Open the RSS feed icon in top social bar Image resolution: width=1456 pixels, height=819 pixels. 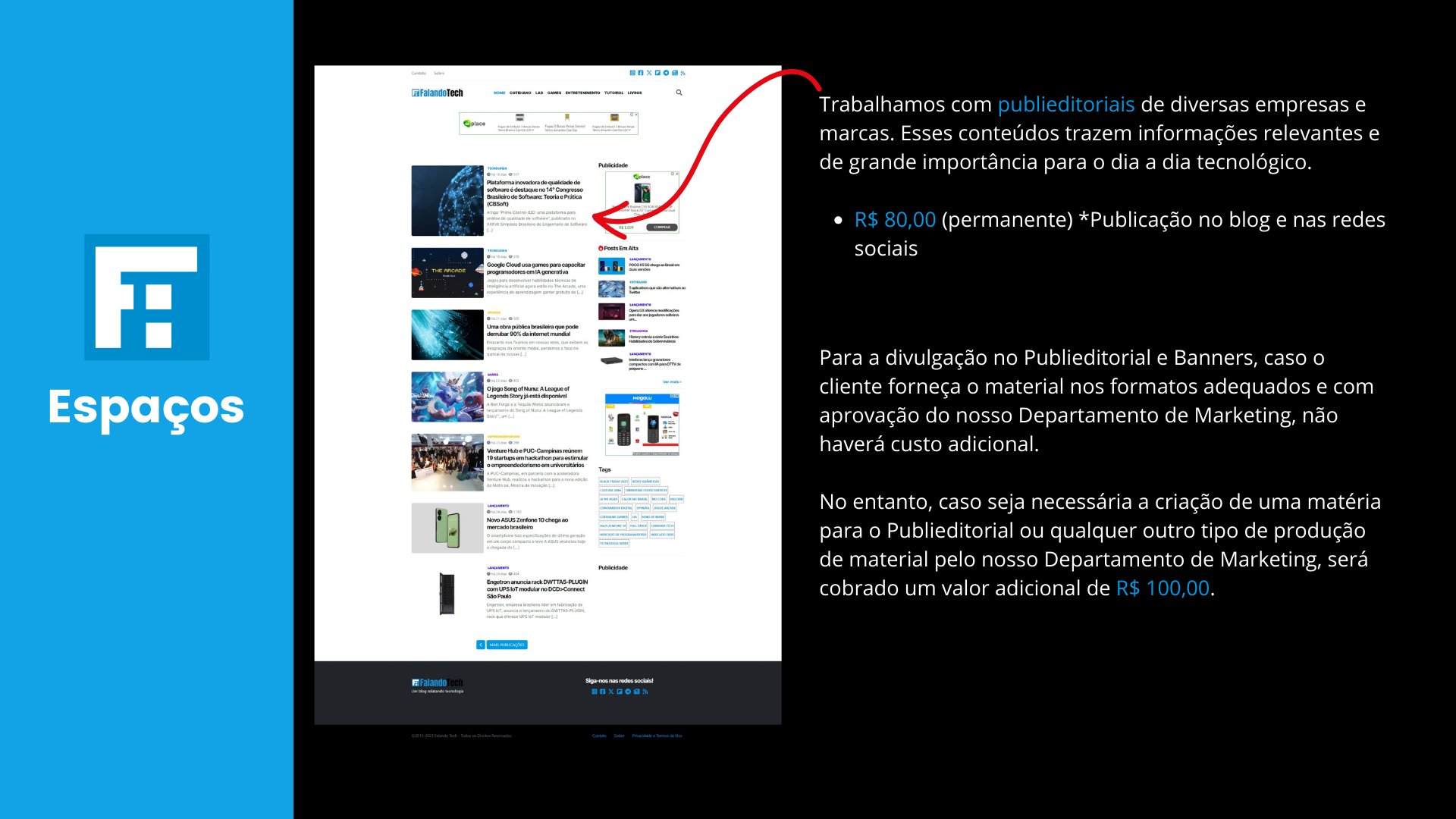coord(682,73)
